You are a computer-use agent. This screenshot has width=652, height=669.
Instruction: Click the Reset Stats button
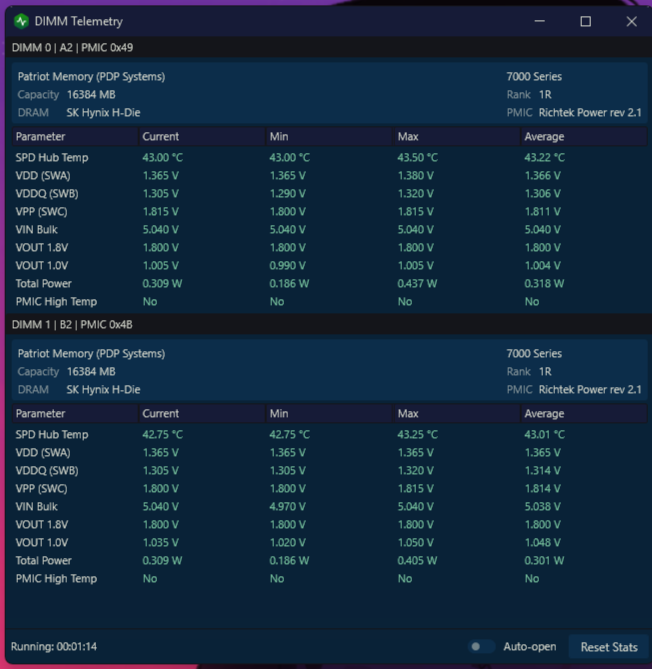tap(609, 647)
